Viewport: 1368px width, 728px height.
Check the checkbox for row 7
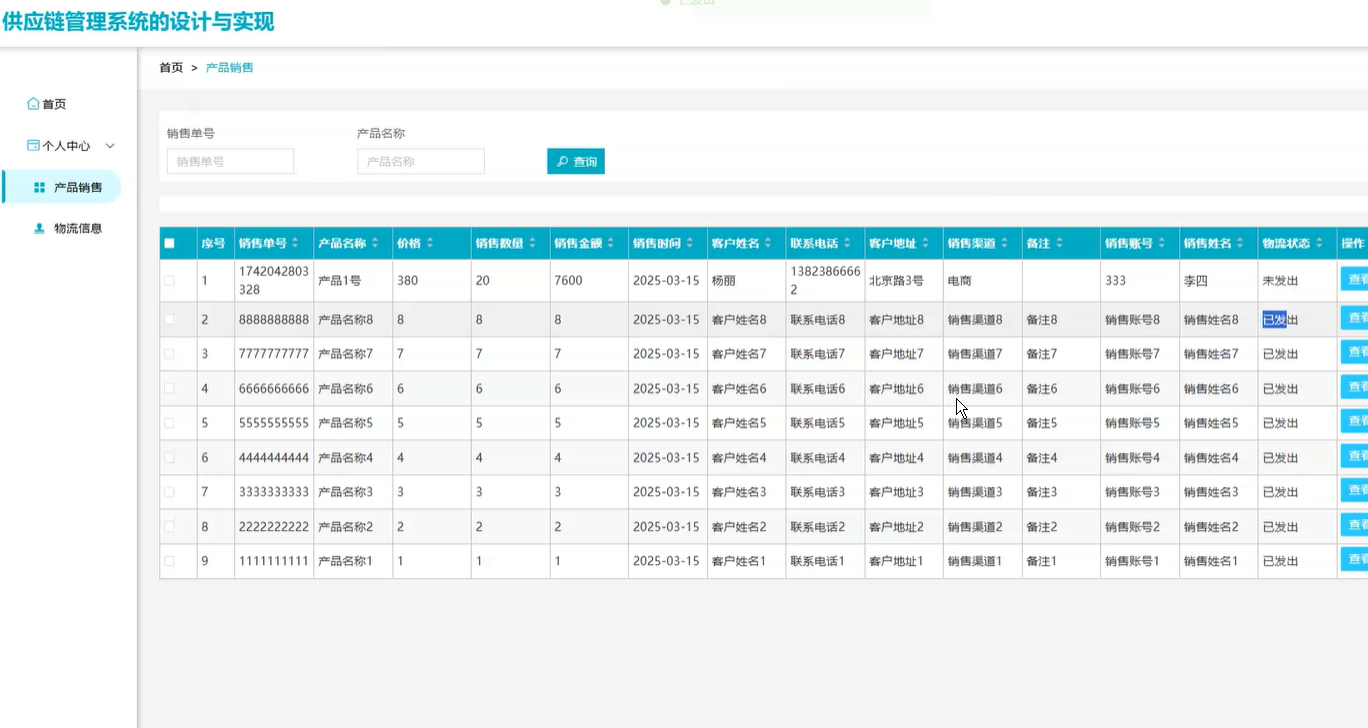coord(169,492)
